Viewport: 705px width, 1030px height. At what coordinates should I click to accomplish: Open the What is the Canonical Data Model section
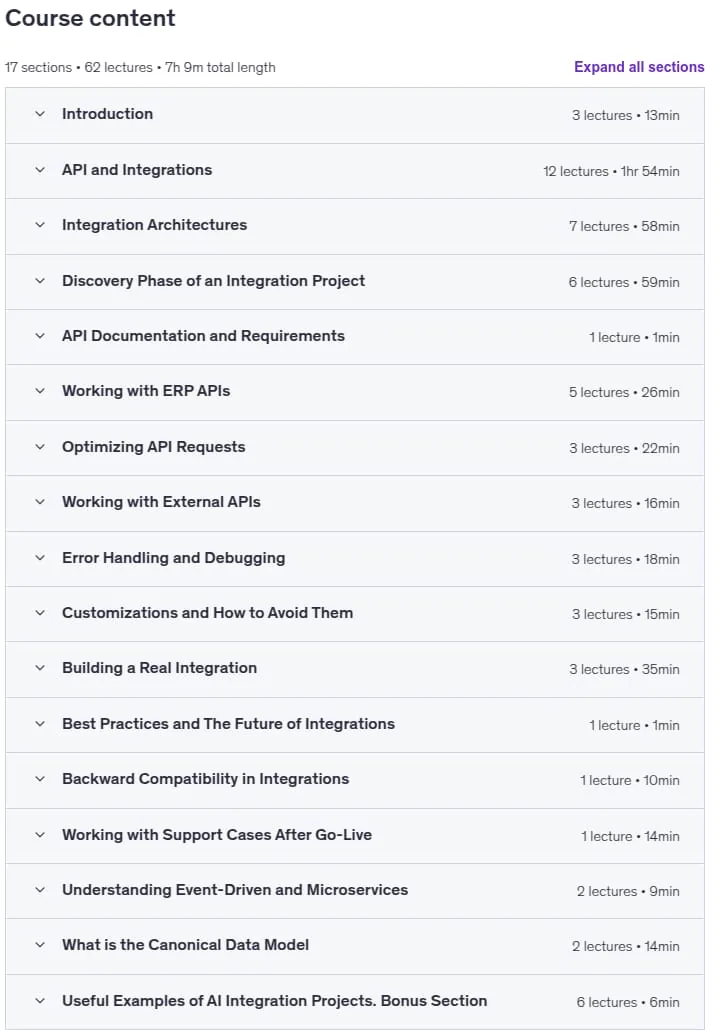pos(355,946)
